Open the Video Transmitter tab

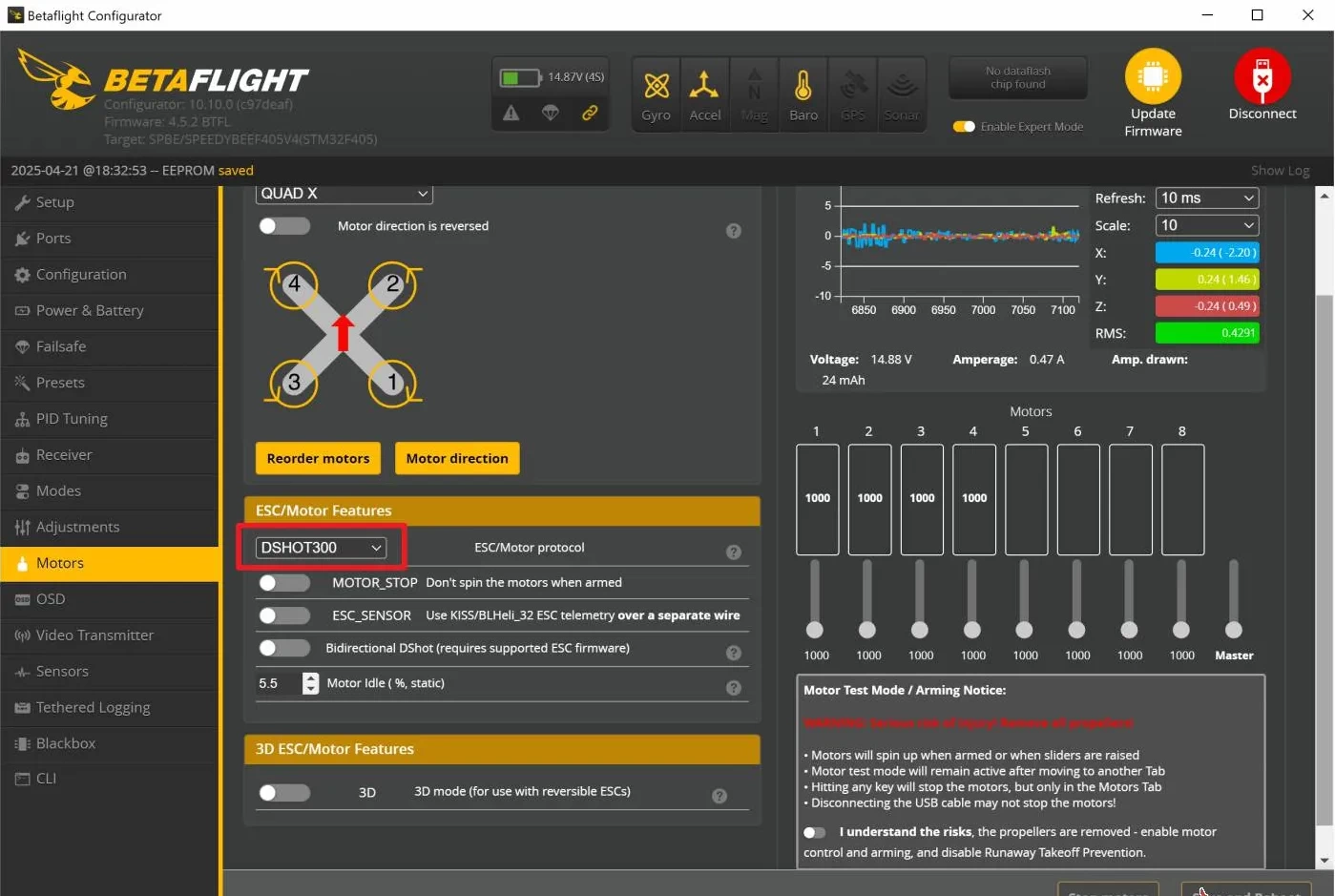(110, 636)
